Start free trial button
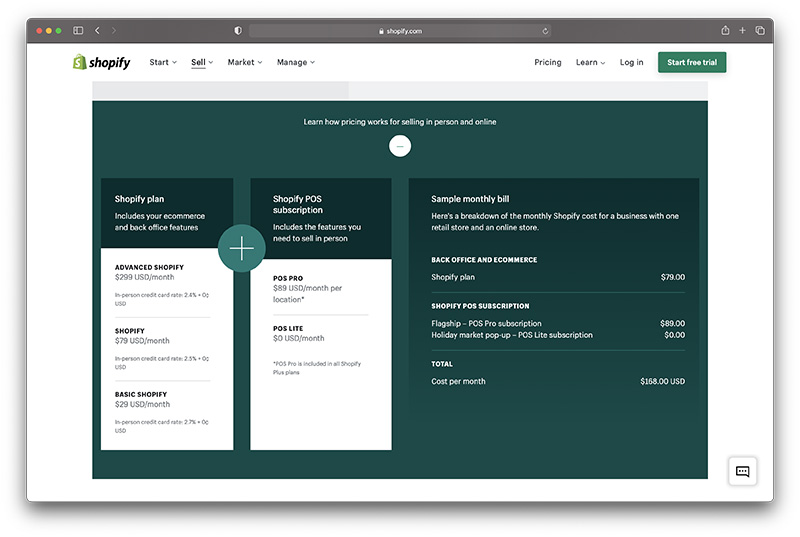The height and width of the screenshot is (537, 800). pyautogui.click(x=692, y=62)
